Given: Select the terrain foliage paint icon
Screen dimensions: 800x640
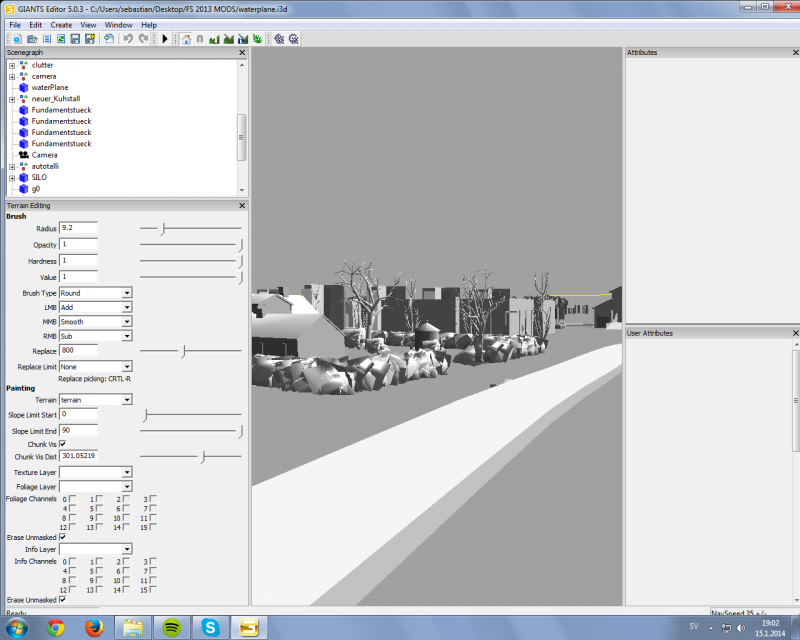Looking at the screenshot, I should pyautogui.click(x=257, y=39).
